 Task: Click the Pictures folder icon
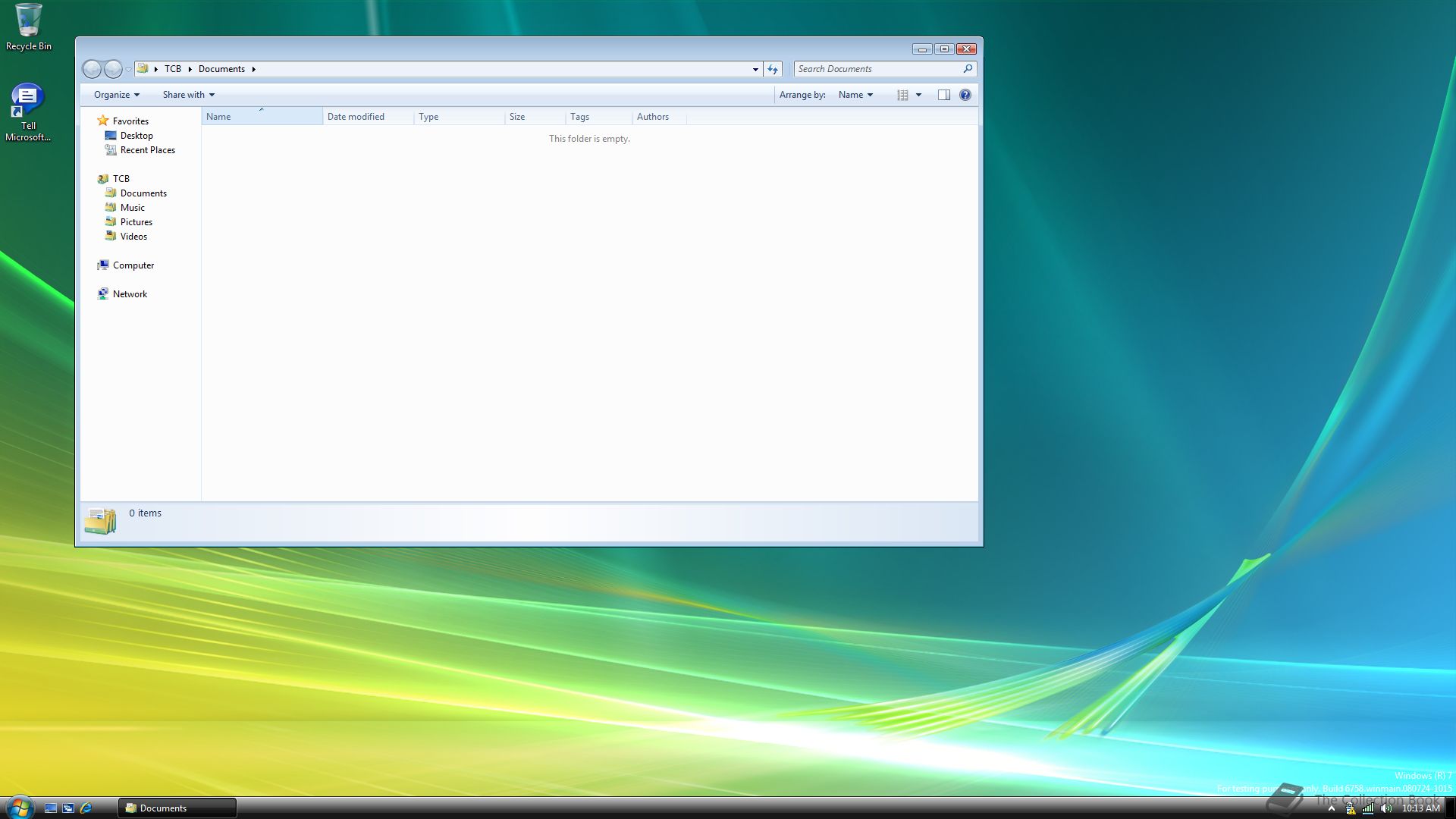click(x=111, y=221)
